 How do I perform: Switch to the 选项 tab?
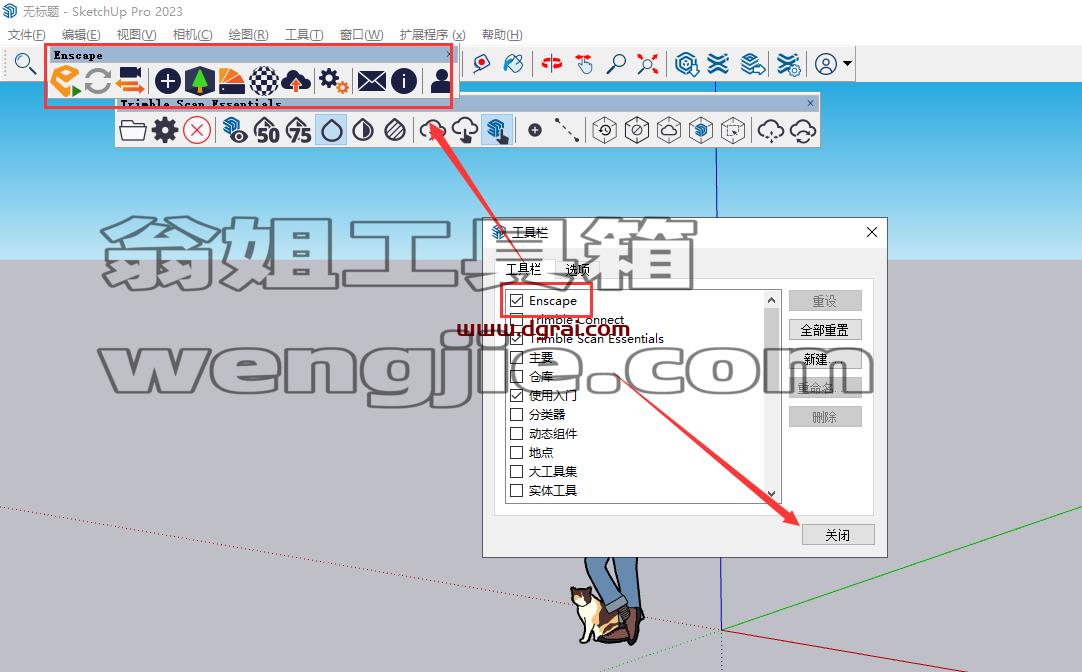pos(578,270)
